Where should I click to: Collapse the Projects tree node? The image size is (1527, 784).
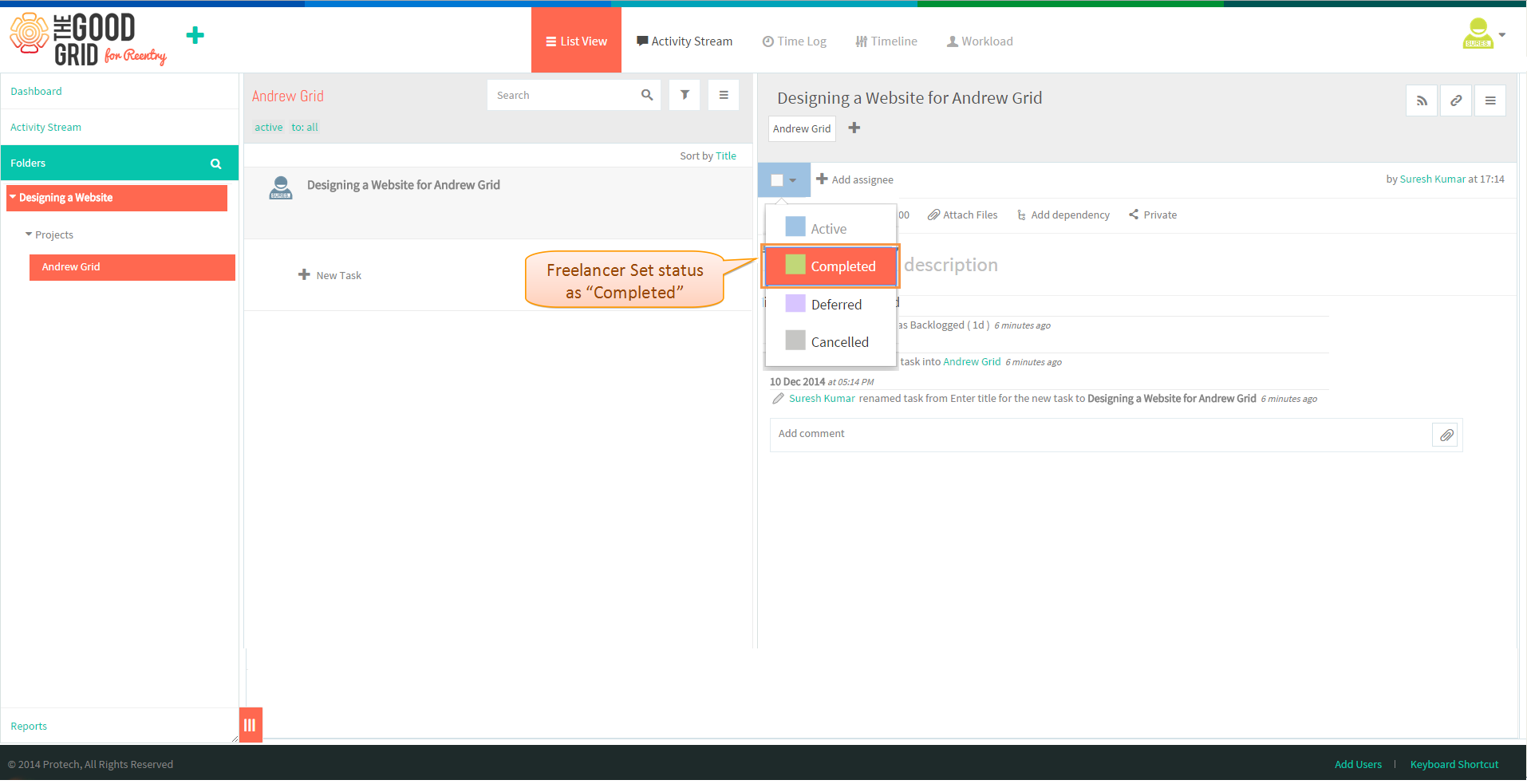coord(29,234)
